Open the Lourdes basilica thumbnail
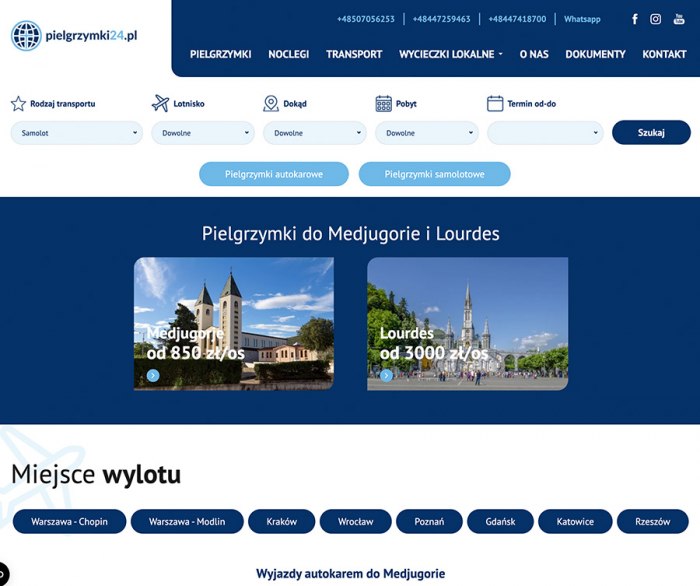The image size is (700, 586). coord(467,324)
